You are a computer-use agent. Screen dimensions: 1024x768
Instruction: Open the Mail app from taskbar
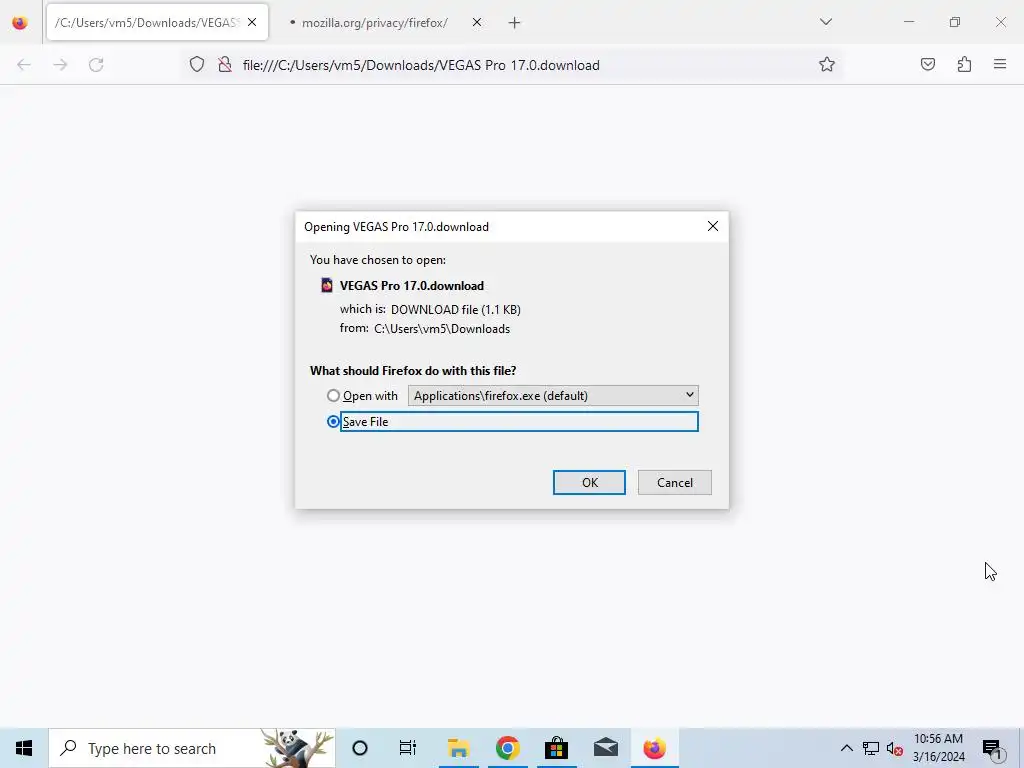[x=605, y=748]
